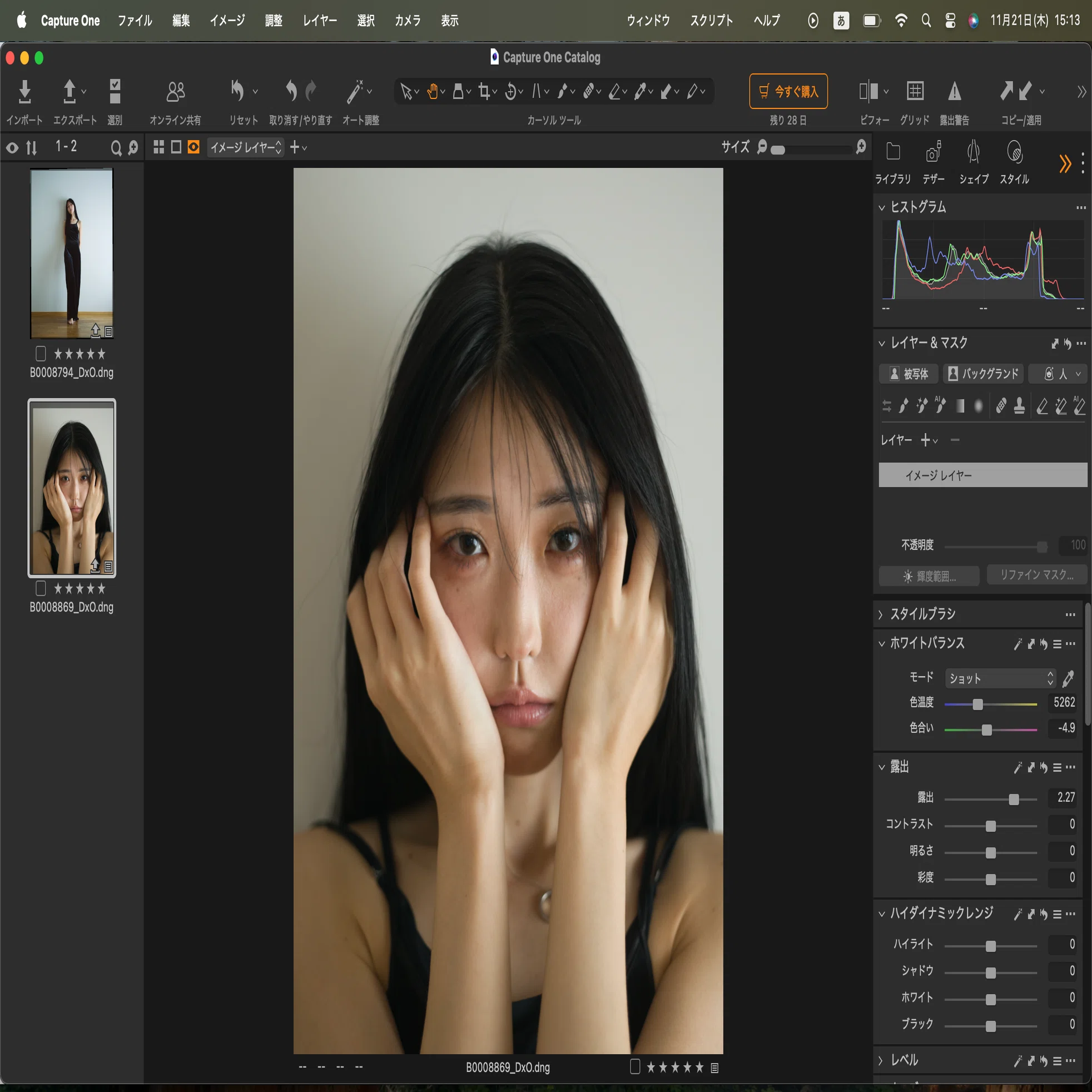The height and width of the screenshot is (1092, 1092).
Task: Pick white balance with the eyedropper icon
Action: [1068, 678]
